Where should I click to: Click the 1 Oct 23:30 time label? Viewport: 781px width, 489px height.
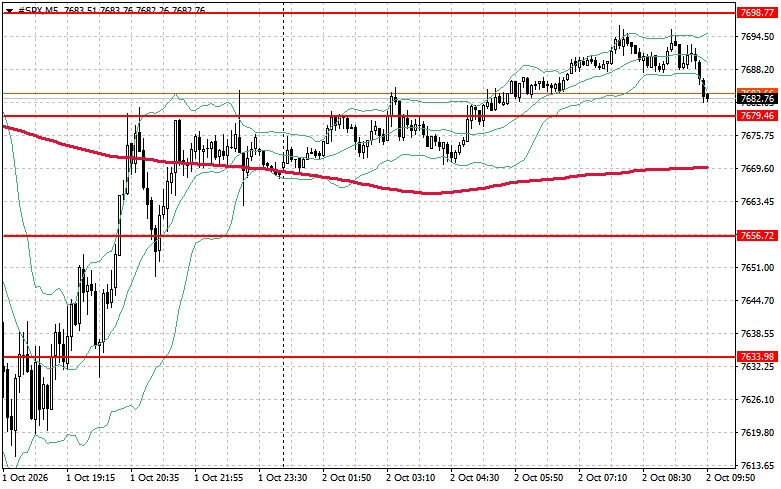coord(282,478)
